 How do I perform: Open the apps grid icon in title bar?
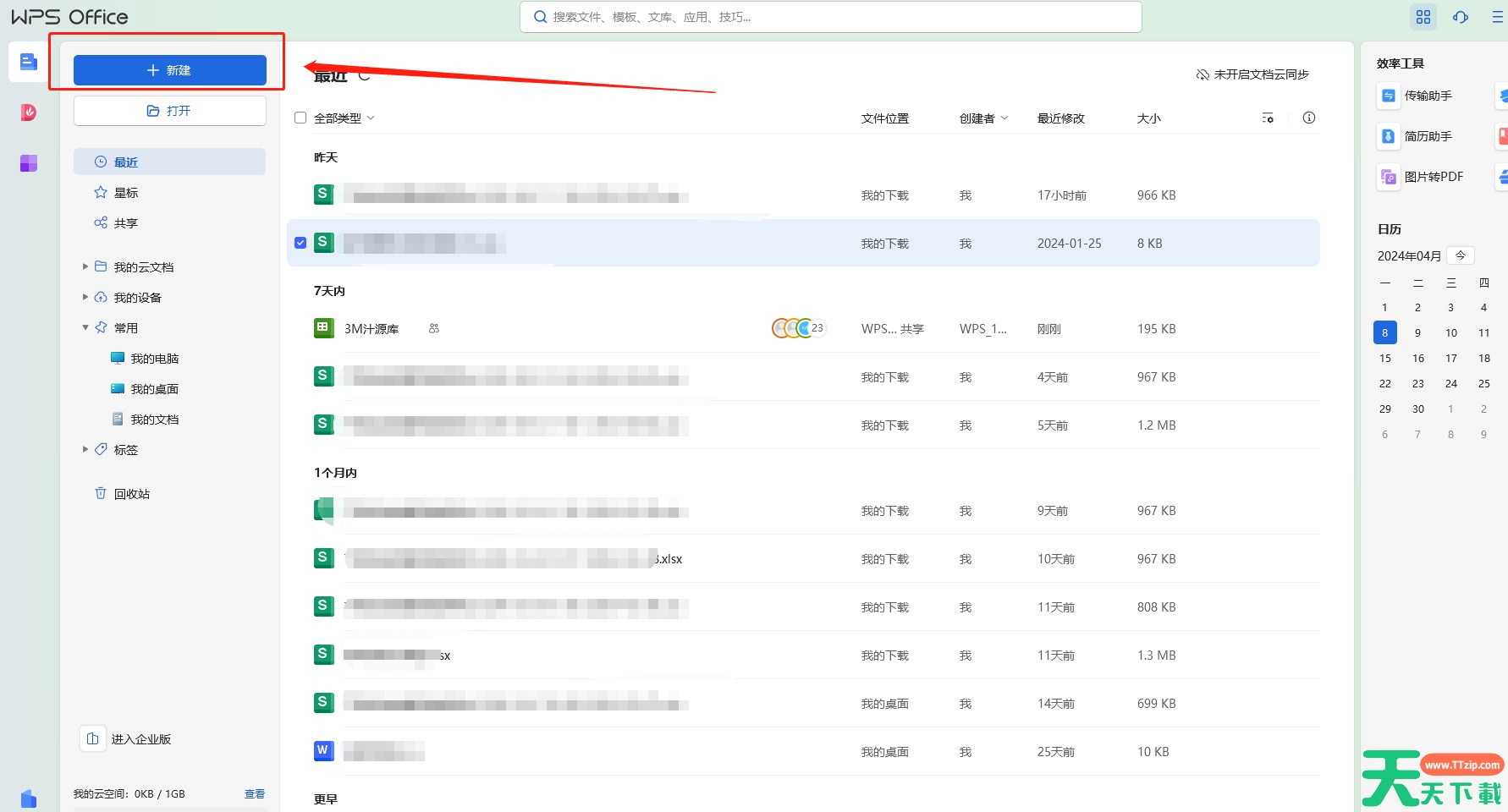[x=1423, y=17]
